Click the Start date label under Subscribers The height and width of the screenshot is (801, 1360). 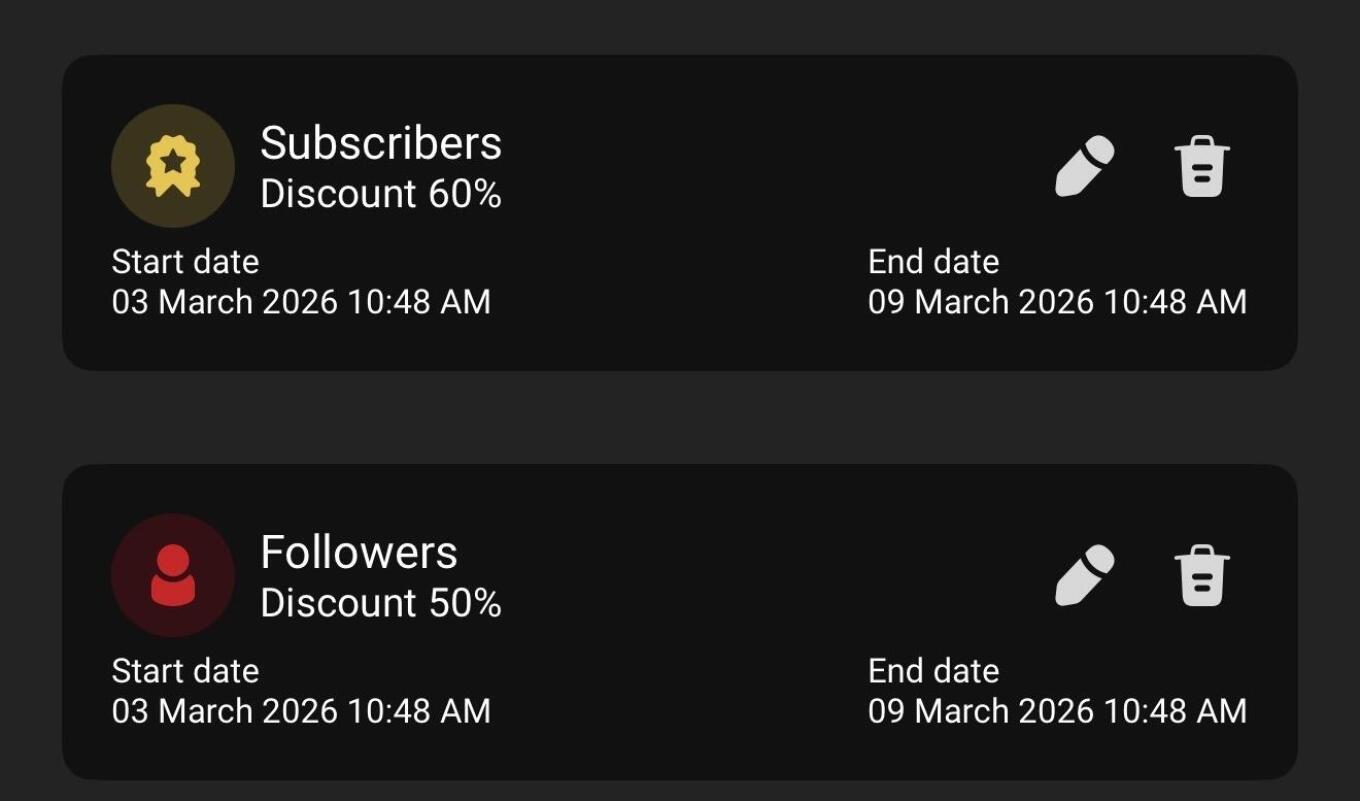185,262
